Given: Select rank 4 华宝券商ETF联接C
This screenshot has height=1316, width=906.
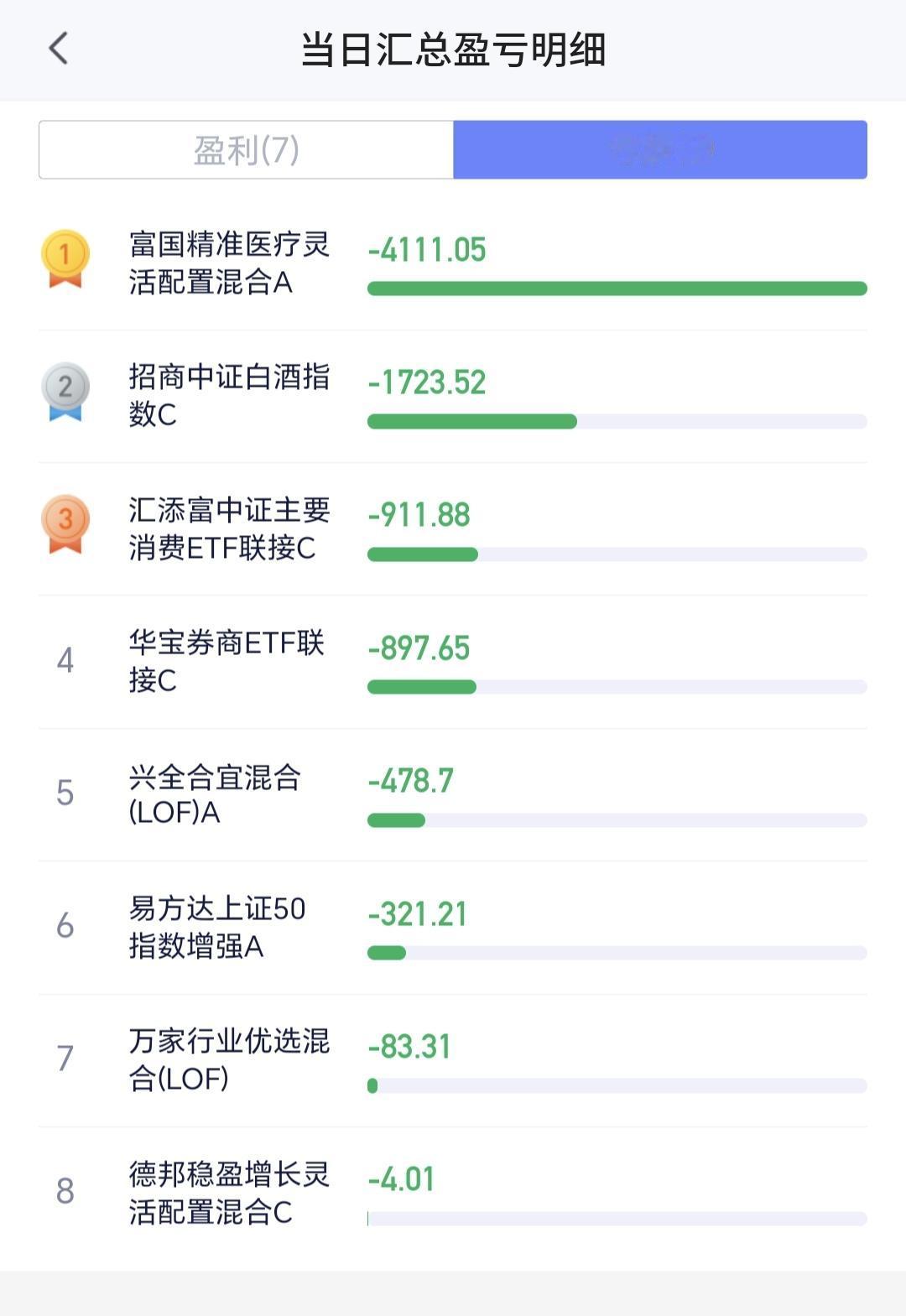Looking at the screenshot, I should point(453,662).
